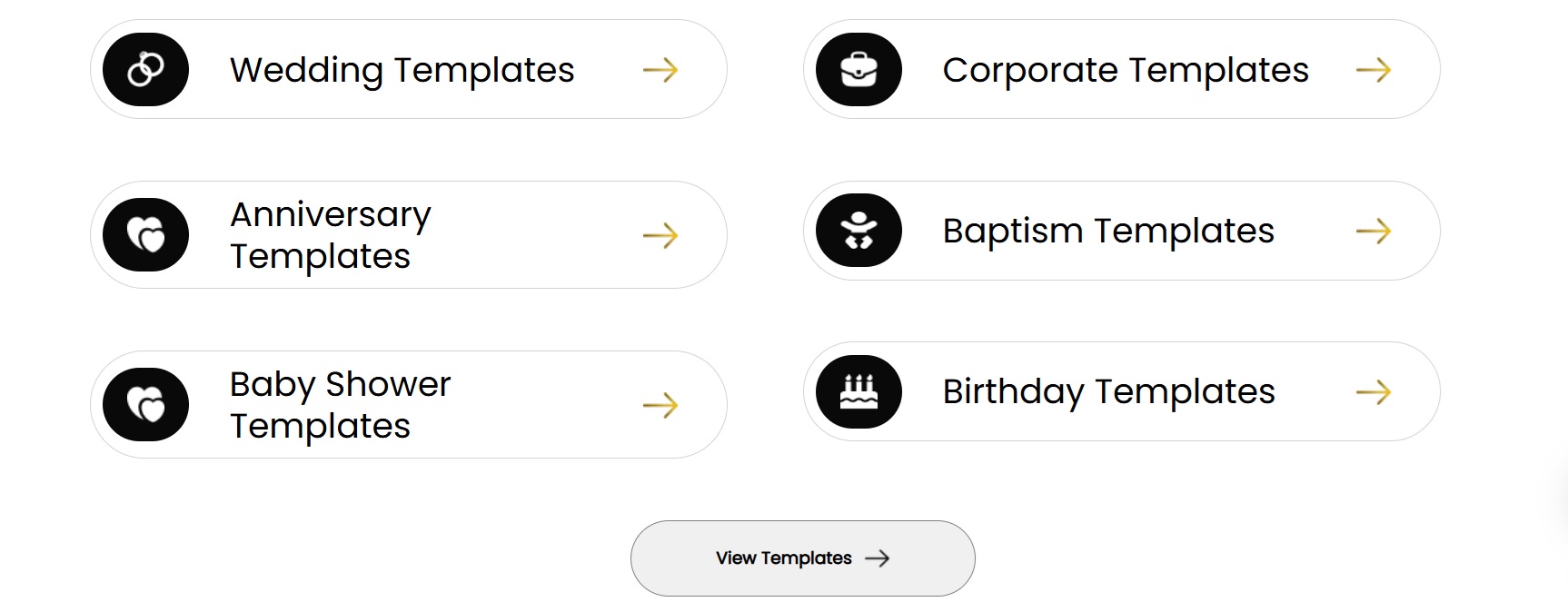The height and width of the screenshot is (612, 1568).
Task: Click the Anniversary double hearts icon
Action: (145, 234)
